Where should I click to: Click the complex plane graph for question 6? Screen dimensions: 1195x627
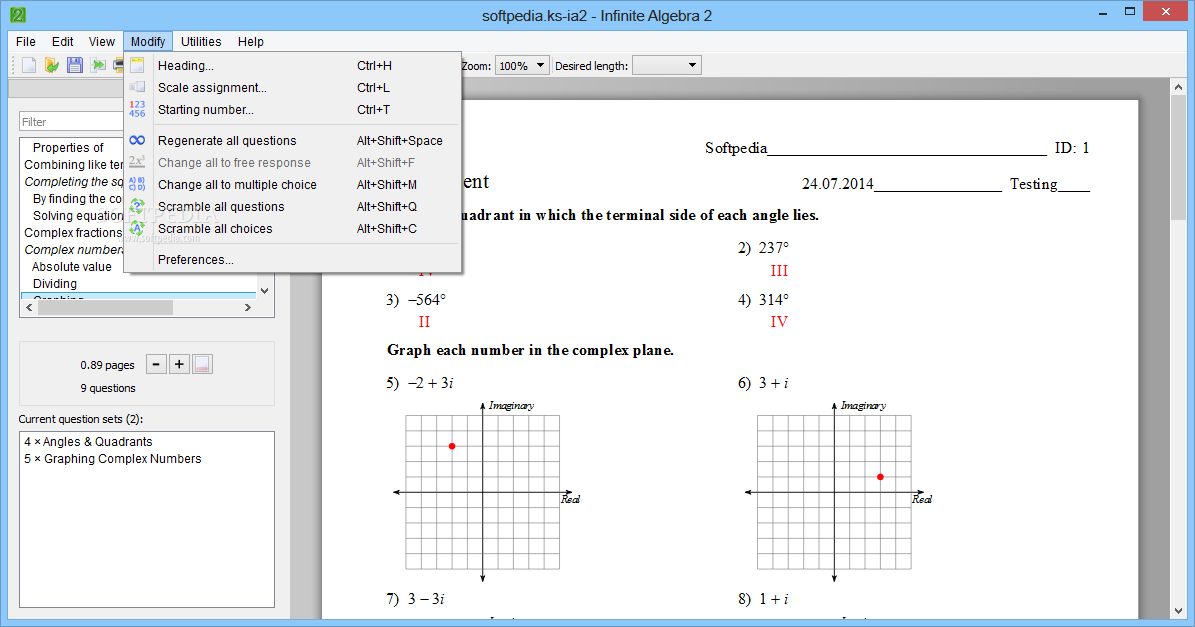click(835, 492)
